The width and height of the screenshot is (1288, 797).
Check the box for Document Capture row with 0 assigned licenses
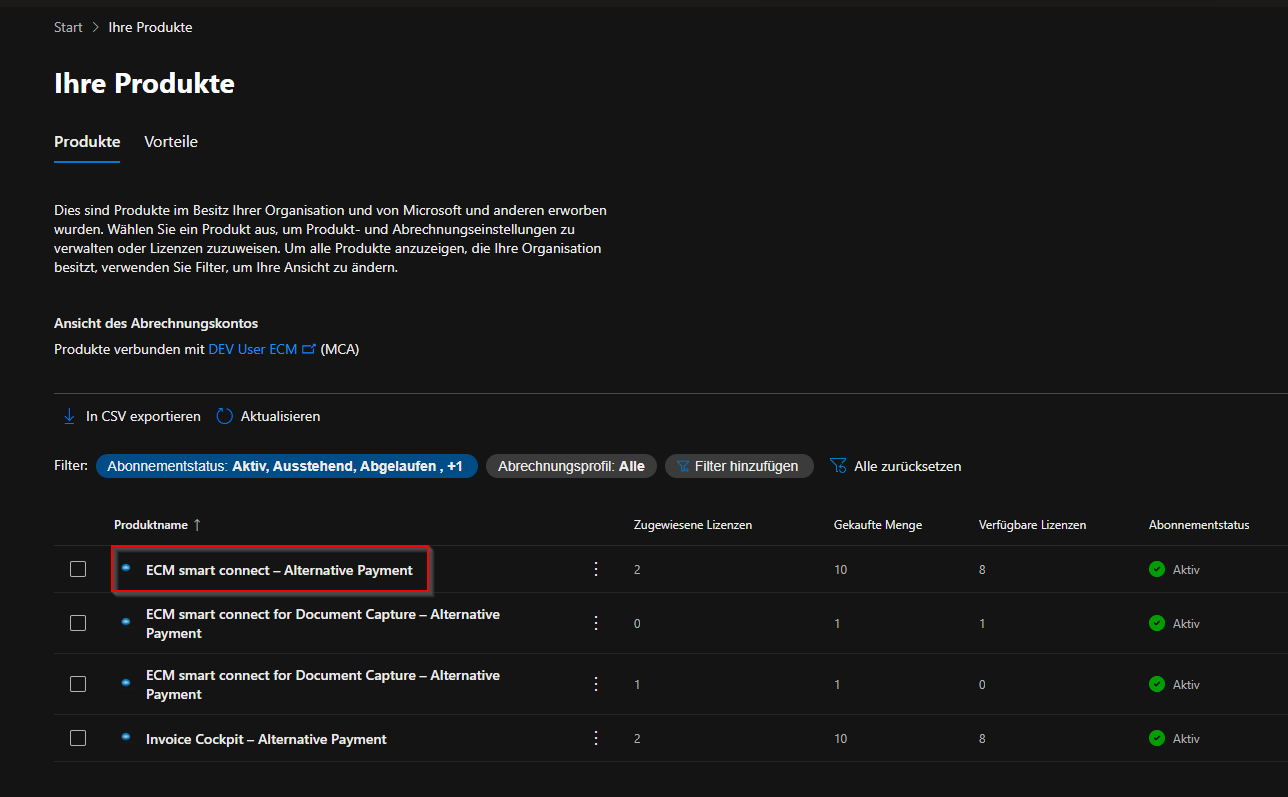pos(78,623)
